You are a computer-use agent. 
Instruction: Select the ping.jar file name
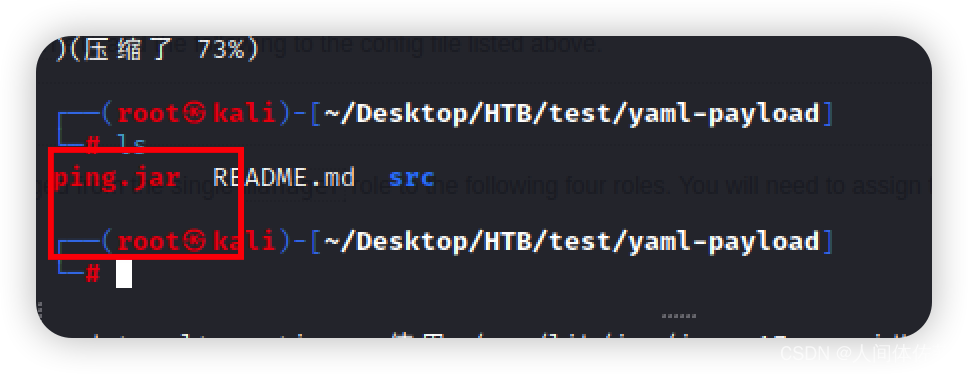click(118, 178)
